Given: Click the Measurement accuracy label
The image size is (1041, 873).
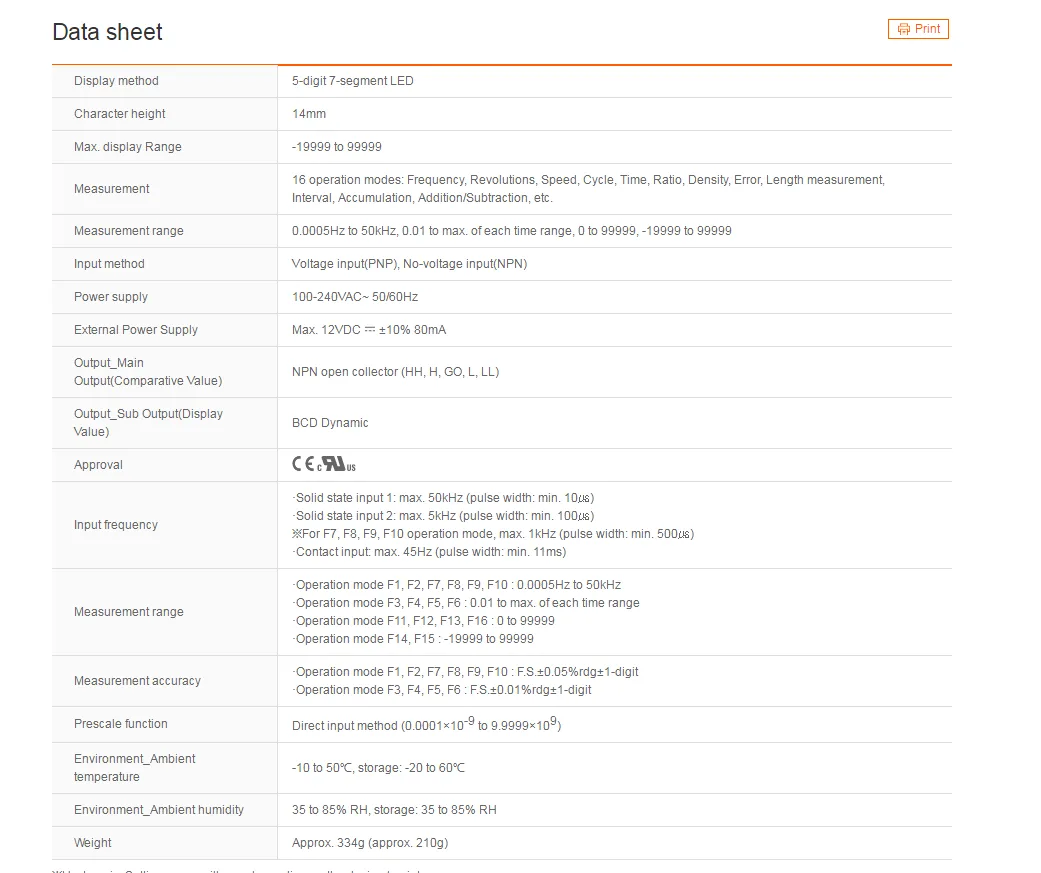Looking at the screenshot, I should [137, 681].
